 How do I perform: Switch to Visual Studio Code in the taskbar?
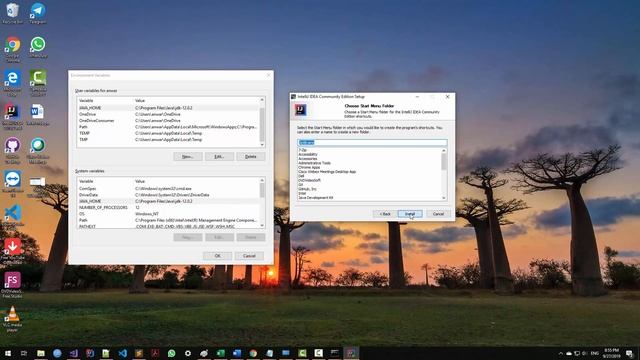pos(122,353)
